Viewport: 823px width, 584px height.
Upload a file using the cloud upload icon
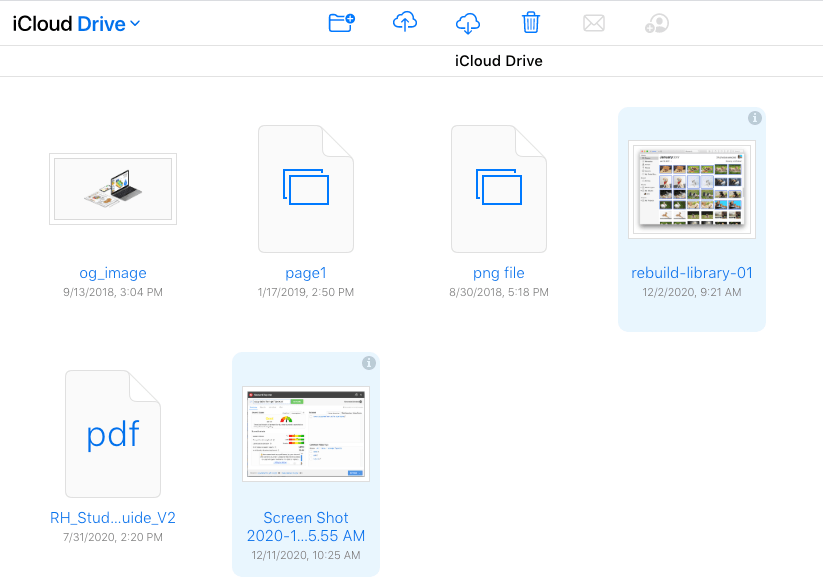[x=404, y=22]
